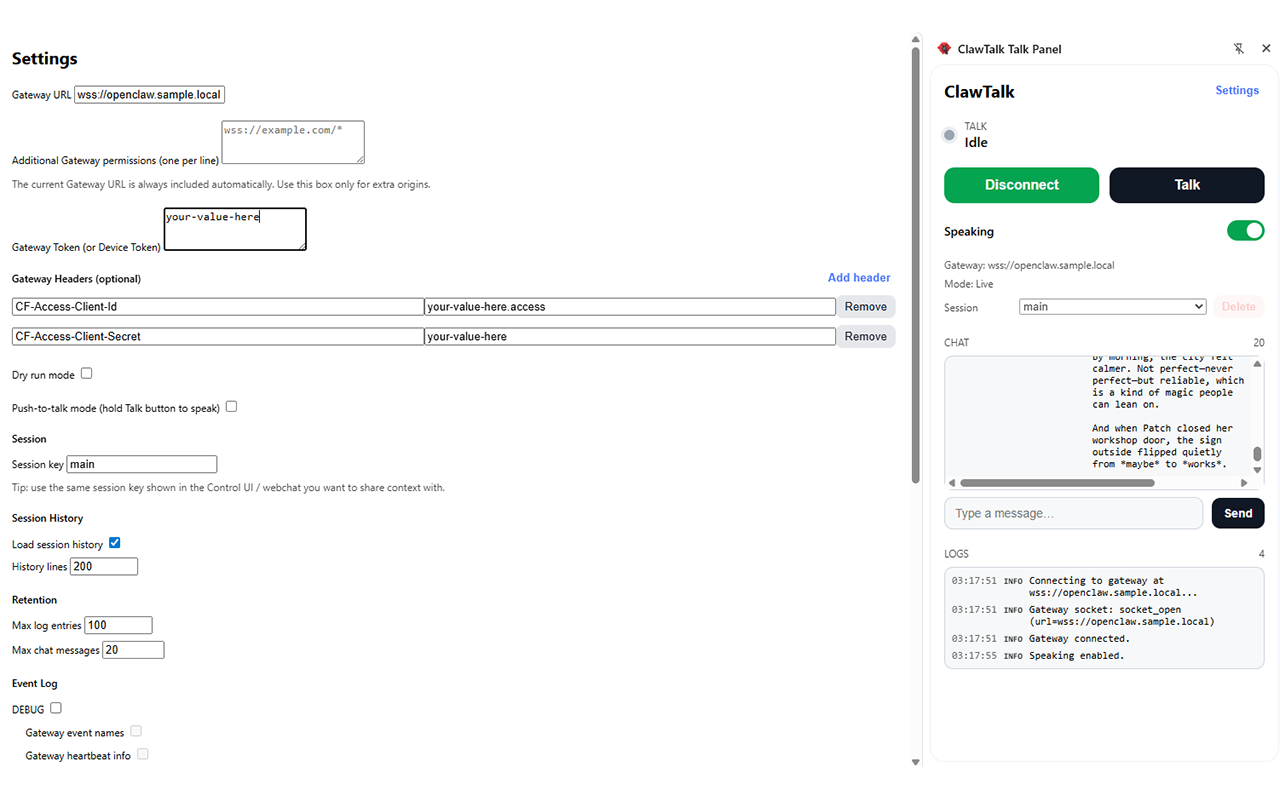Viewport: 1280px width, 800px height.
Task: Click the Delete session button
Action: click(1238, 307)
